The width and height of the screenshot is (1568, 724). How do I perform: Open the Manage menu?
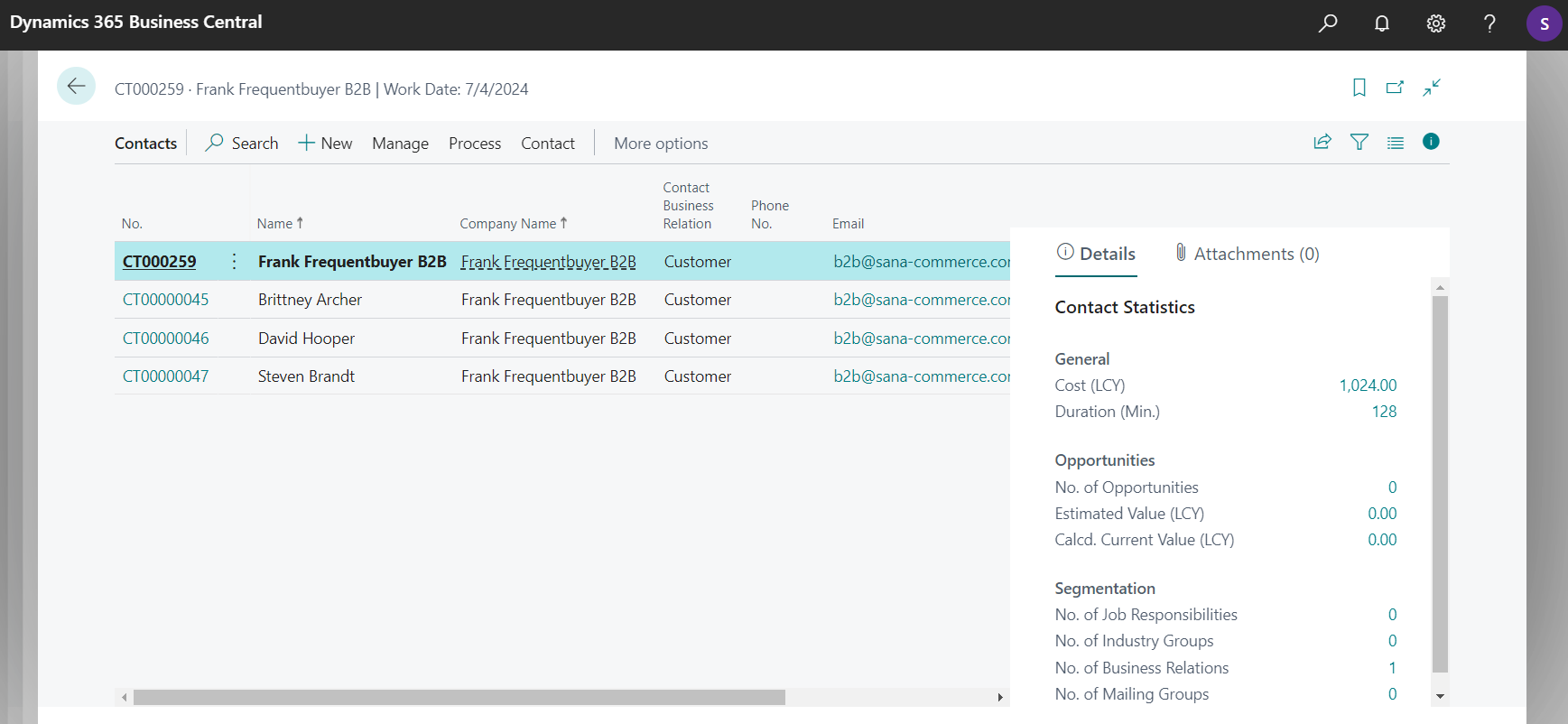click(x=401, y=144)
